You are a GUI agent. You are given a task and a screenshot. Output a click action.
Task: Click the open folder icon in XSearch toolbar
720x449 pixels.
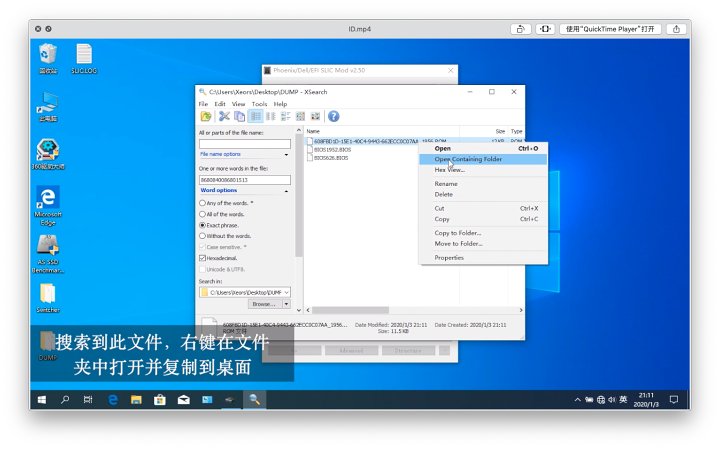point(206,116)
